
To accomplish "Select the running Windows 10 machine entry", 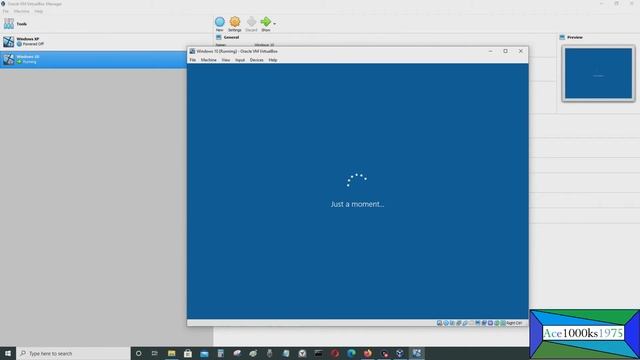I will [93, 59].
